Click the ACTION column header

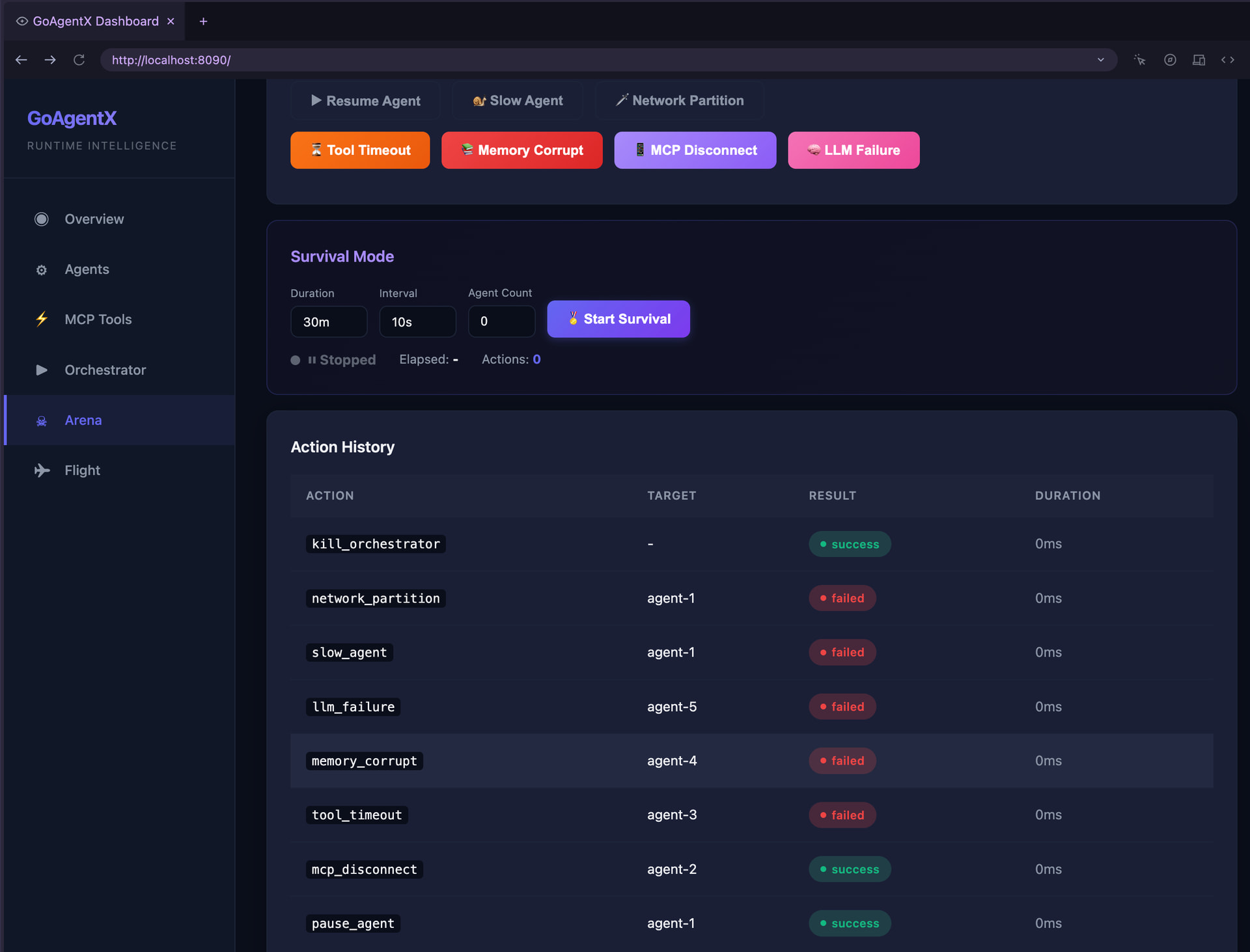click(329, 496)
